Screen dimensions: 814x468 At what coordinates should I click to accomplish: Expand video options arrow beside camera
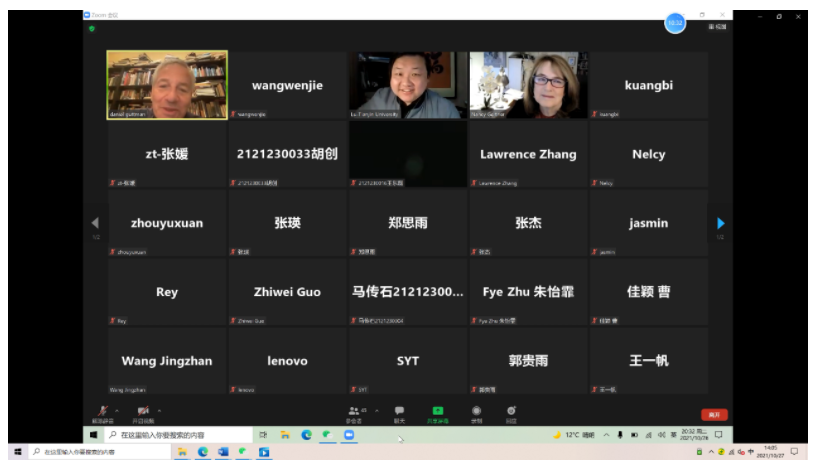tap(157, 409)
